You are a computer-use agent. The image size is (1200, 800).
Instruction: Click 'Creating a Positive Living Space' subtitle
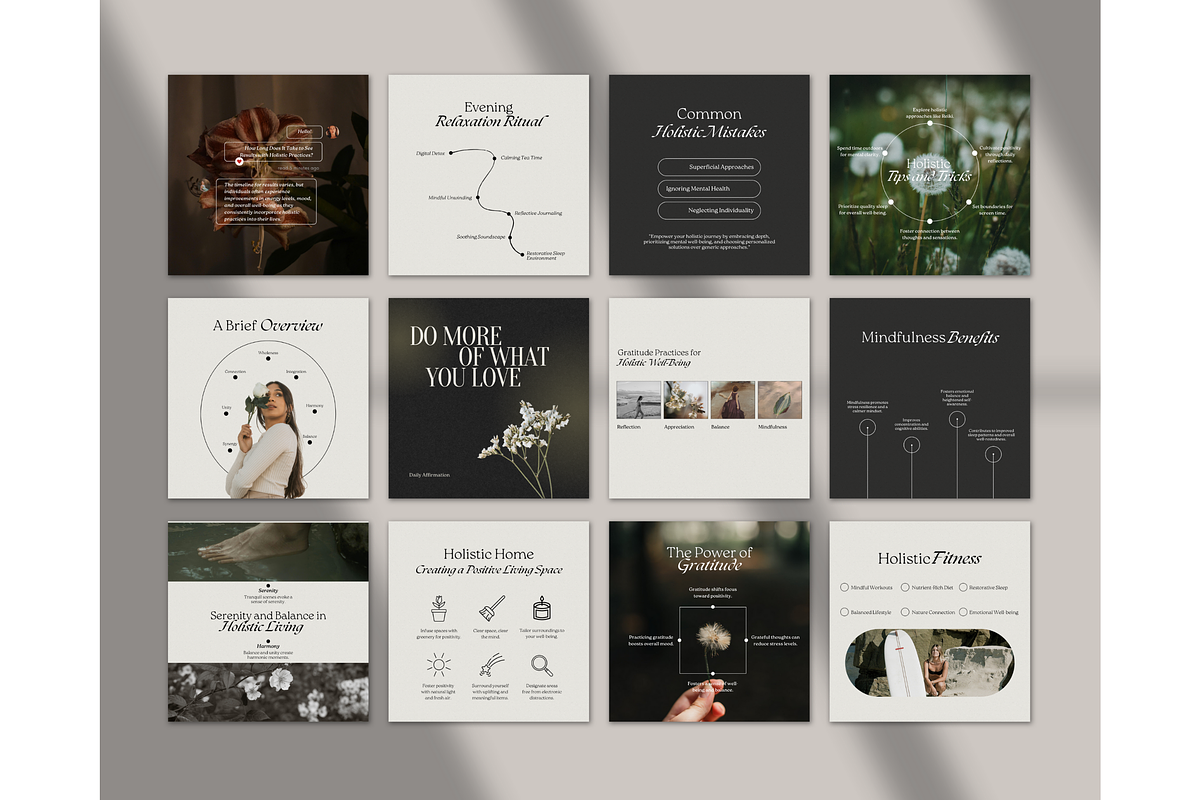click(x=489, y=569)
